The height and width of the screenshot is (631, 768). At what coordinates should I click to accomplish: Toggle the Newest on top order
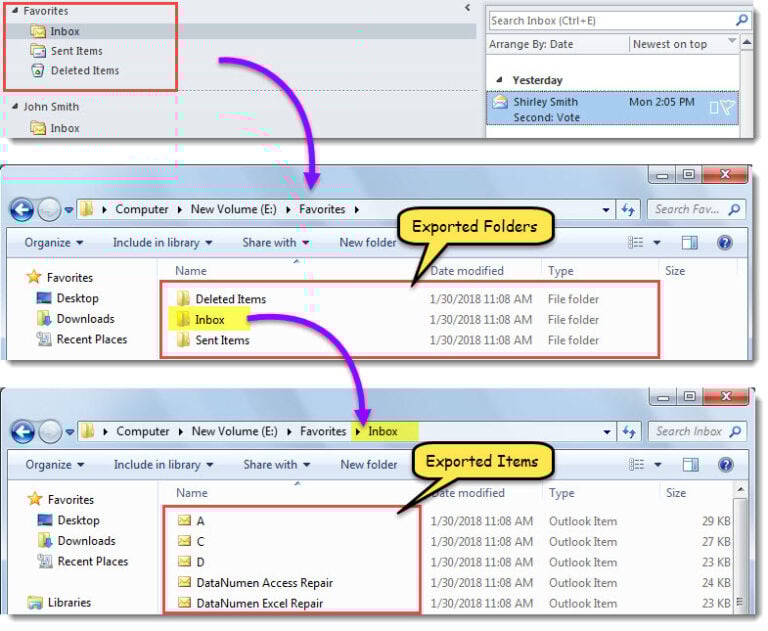(x=670, y=44)
